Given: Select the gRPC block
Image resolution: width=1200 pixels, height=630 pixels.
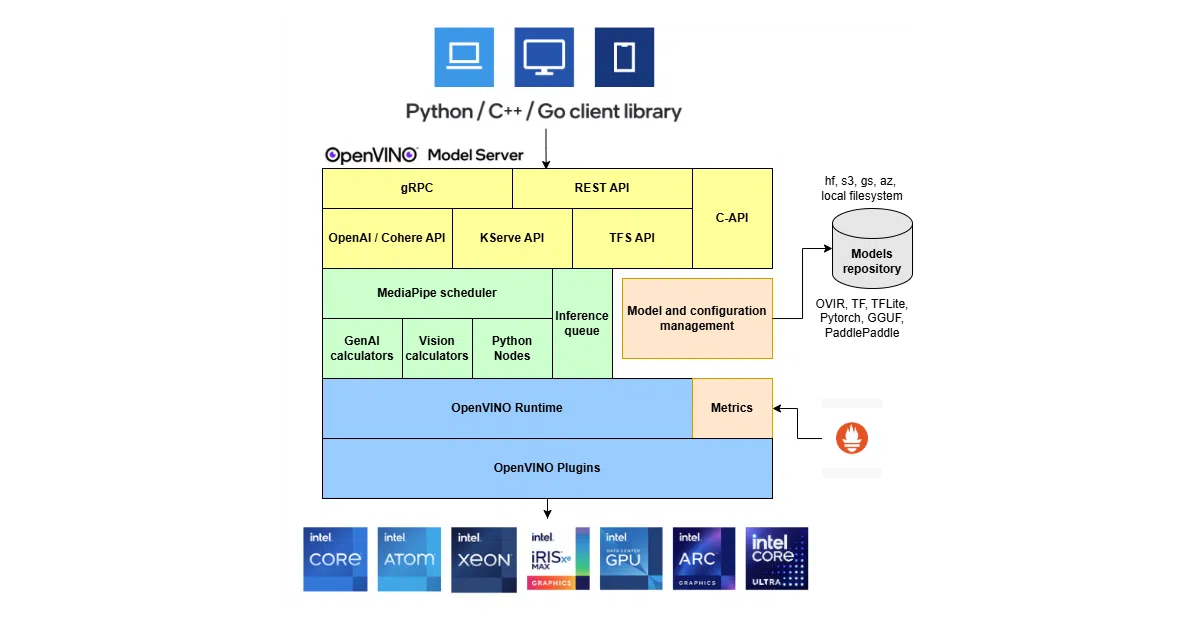Looking at the screenshot, I should click(417, 188).
